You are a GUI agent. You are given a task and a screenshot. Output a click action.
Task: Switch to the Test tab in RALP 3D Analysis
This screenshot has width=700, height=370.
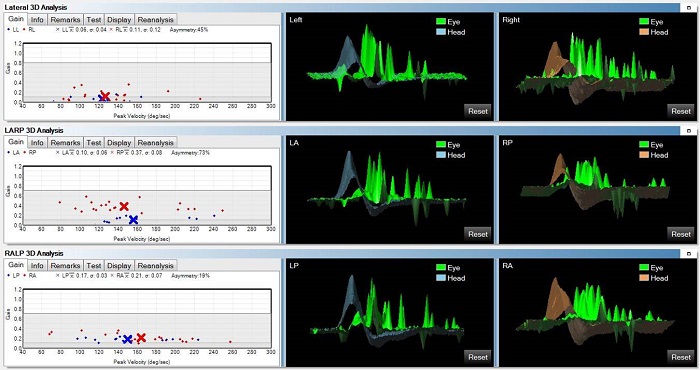point(94,266)
